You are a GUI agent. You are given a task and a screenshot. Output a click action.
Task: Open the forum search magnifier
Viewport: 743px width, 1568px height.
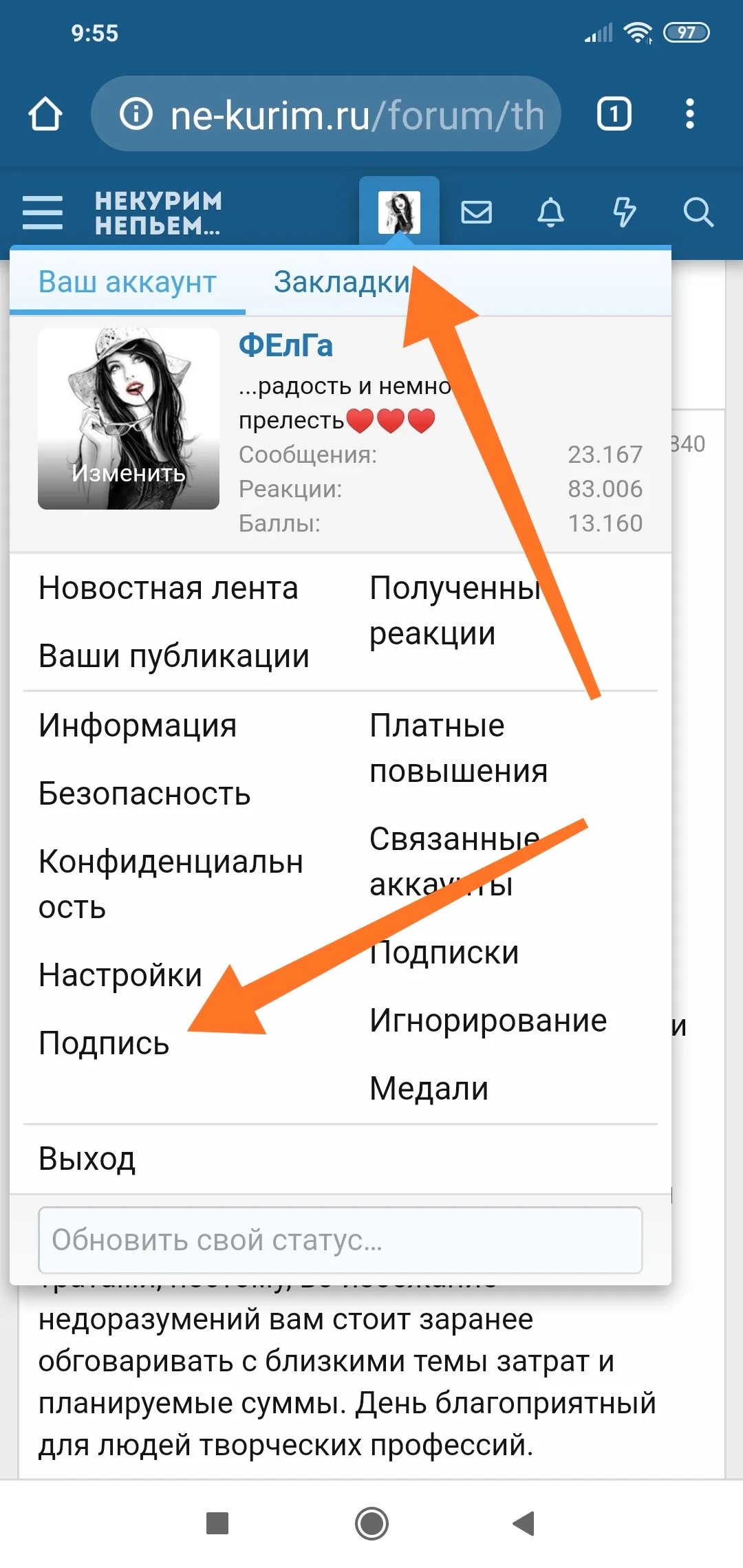coord(698,212)
